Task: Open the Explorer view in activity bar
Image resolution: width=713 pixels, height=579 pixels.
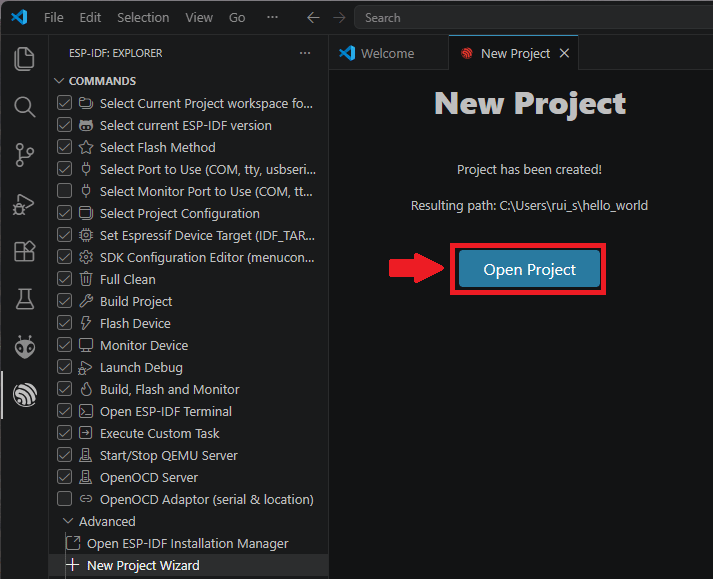Action: coord(24,59)
